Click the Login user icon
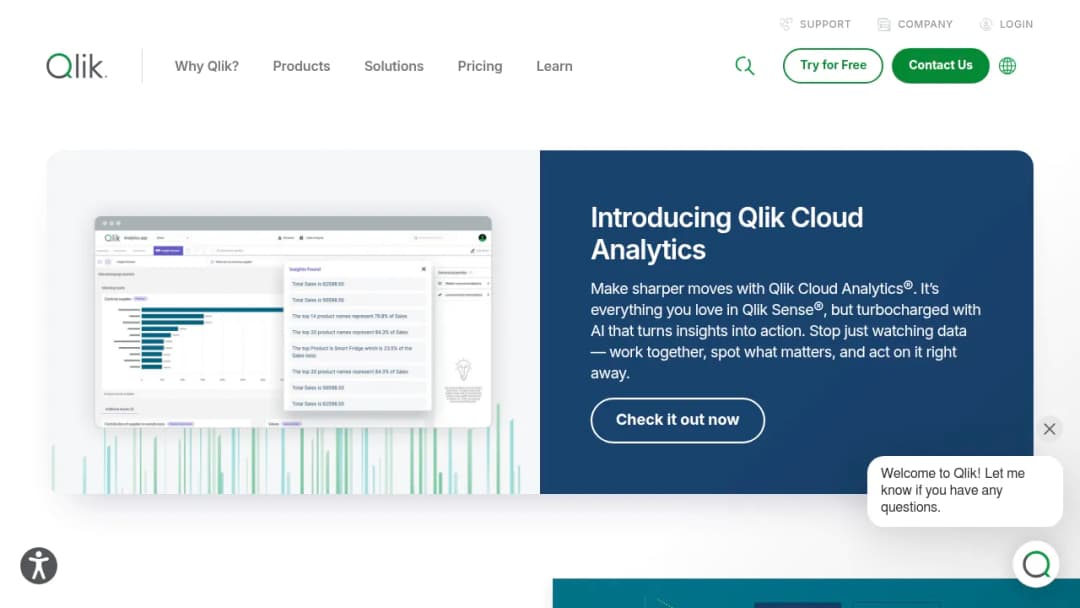The image size is (1080, 608). [986, 24]
